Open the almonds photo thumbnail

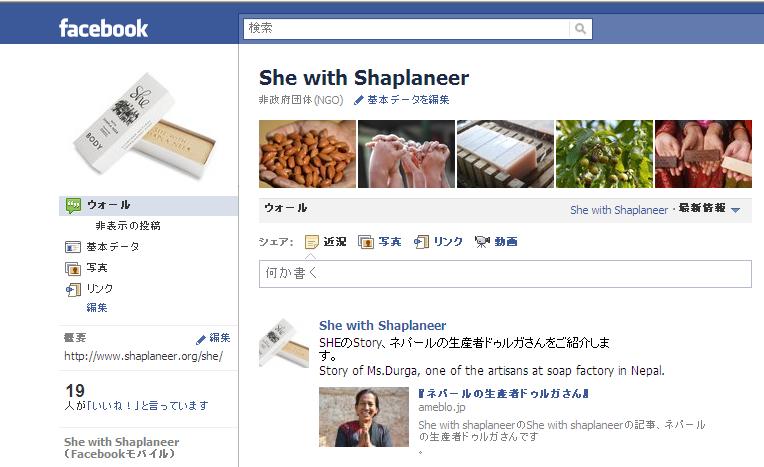(307, 154)
